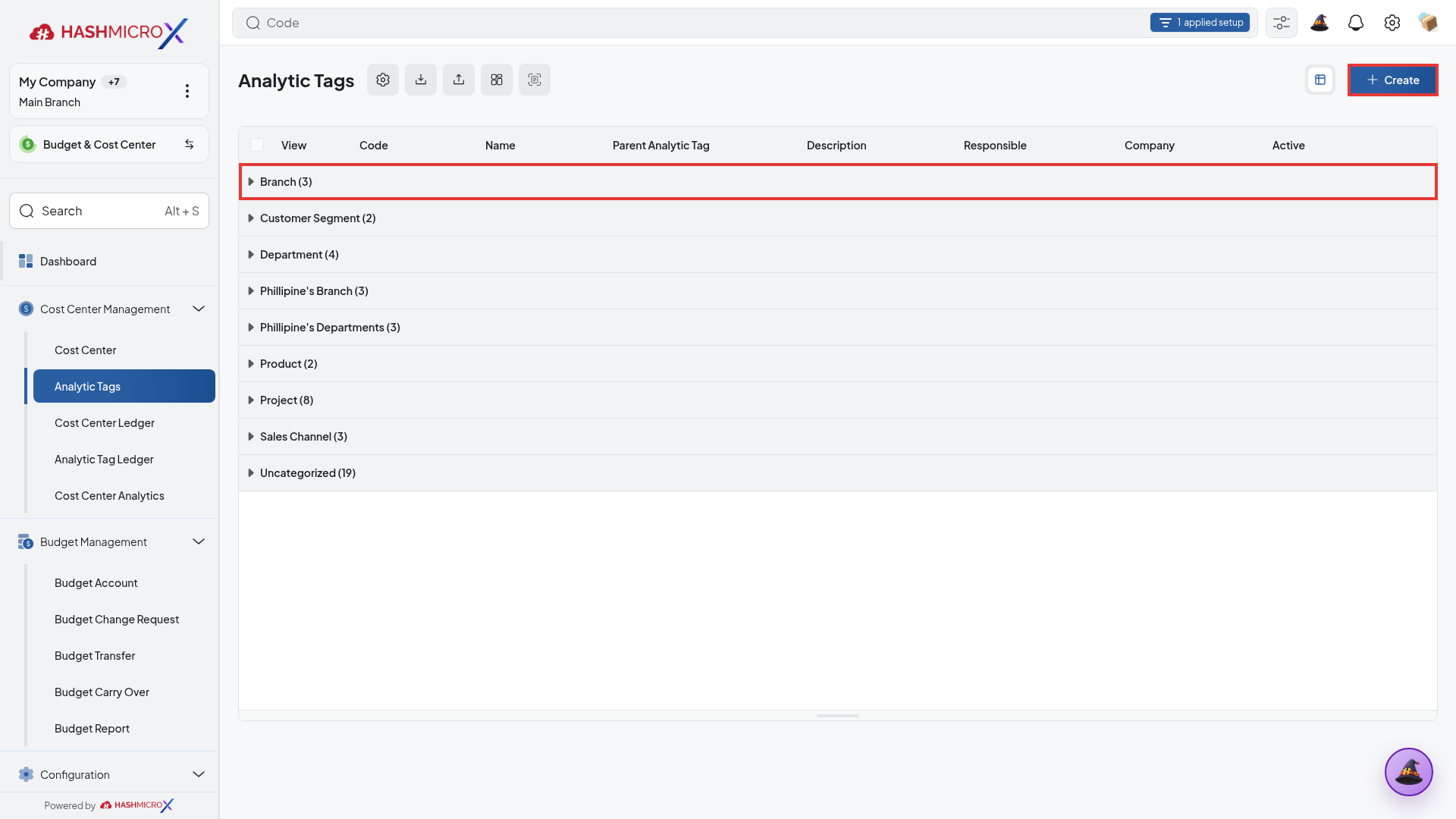1456x819 pixels.
Task: Open Analytic Tag Ledger menu item
Action: click(x=124, y=460)
